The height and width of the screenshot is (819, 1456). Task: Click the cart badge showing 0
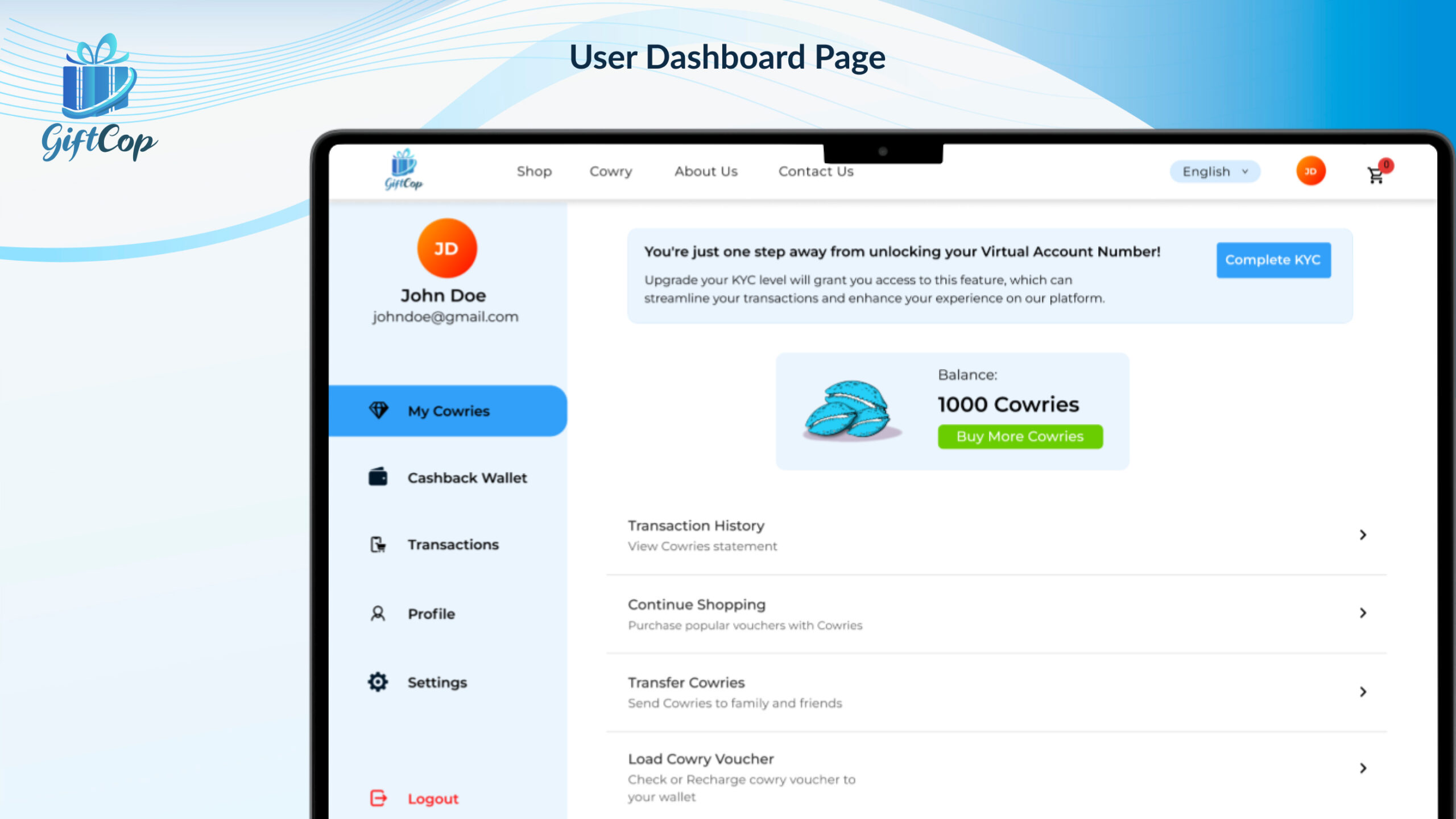point(1387,165)
